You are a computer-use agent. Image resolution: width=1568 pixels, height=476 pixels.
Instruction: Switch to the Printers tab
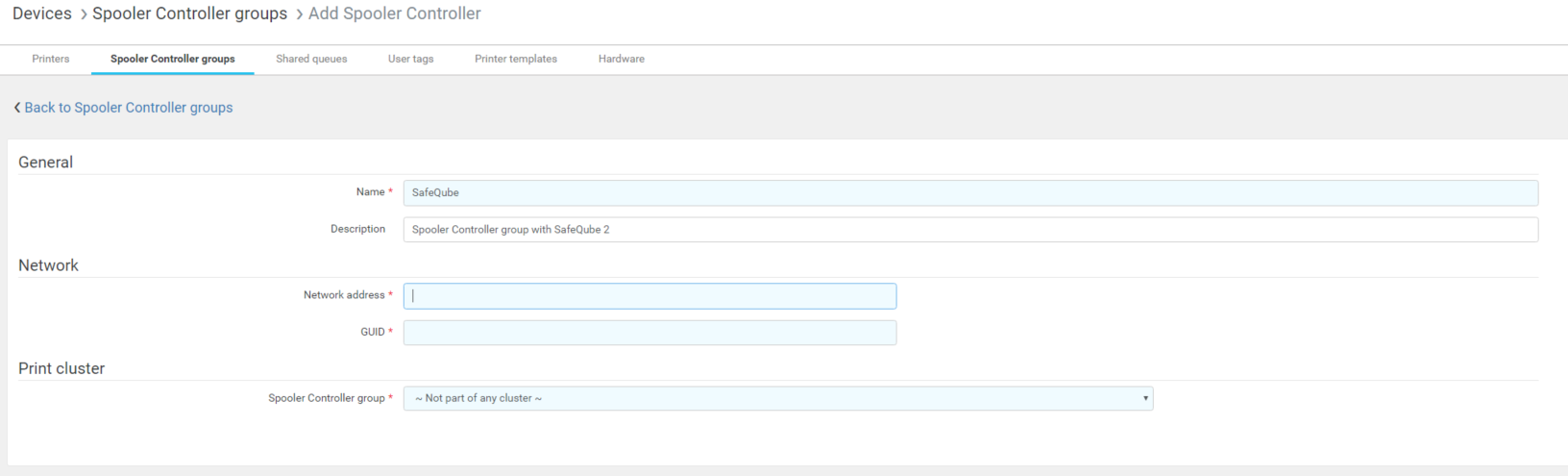pos(51,59)
